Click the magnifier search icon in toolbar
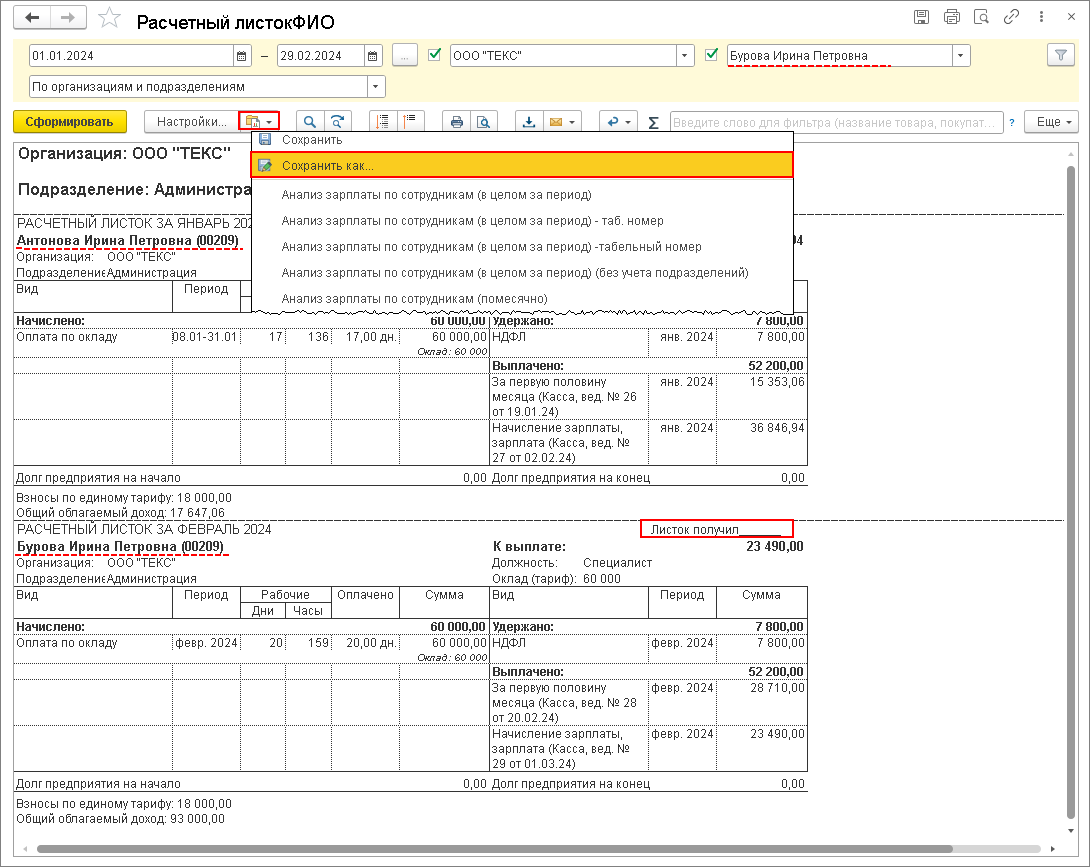The height and width of the screenshot is (867, 1090). [x=311, y=122]
